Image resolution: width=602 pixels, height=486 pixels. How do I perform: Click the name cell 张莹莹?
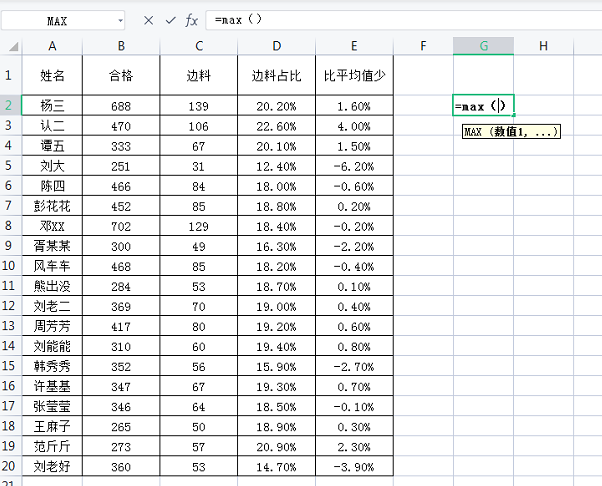(52, 406)
